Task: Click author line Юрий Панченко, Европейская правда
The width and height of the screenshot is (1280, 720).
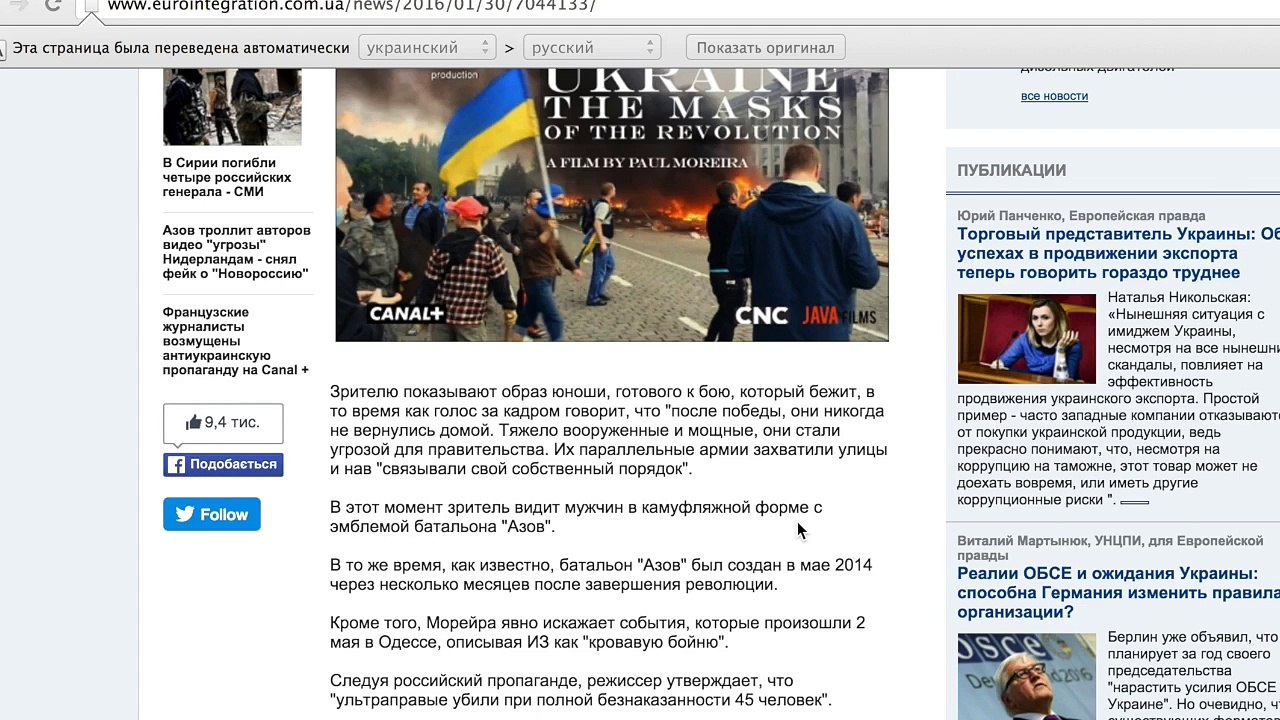Action: [x=1081, y=215]
